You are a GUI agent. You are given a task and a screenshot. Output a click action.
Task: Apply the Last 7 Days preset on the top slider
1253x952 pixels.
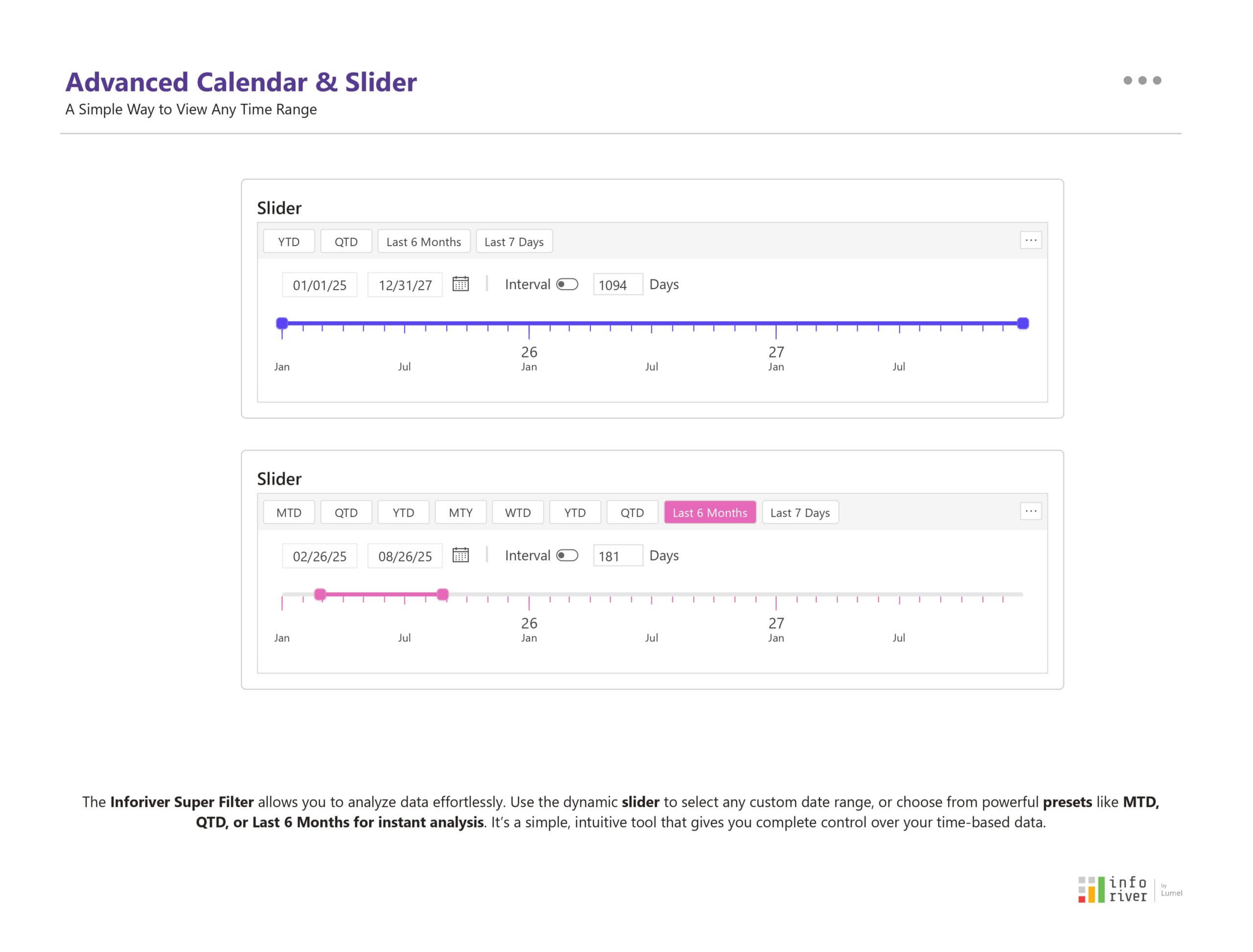pyautogui.click(x=514, y=241)
